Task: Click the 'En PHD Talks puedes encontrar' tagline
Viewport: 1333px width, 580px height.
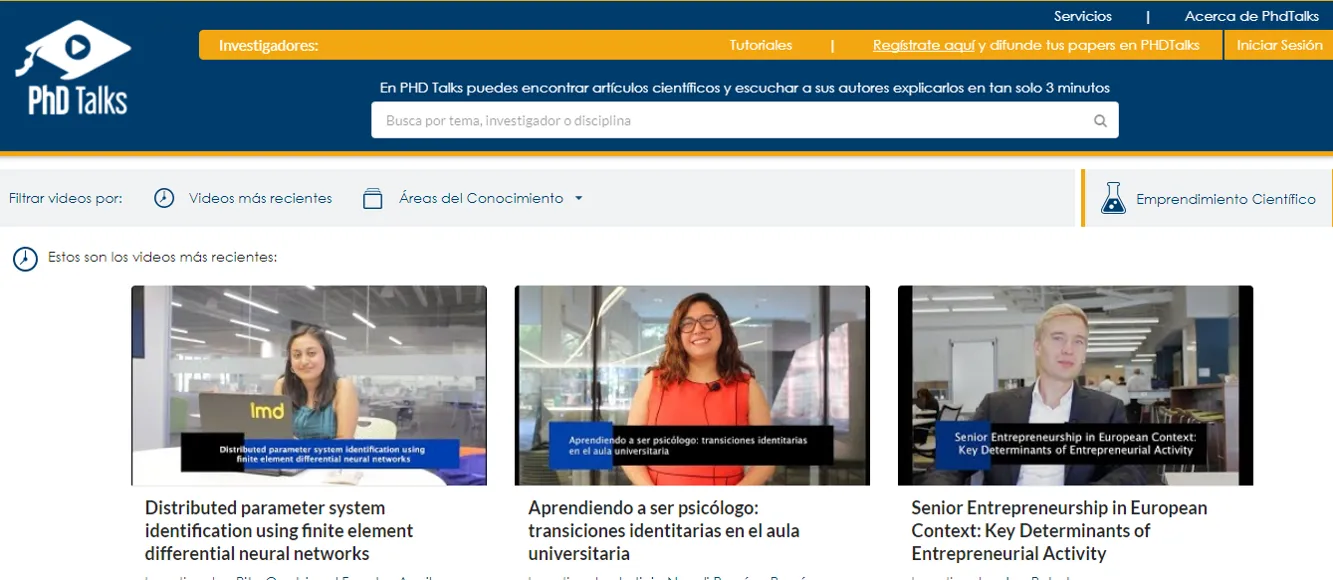Action: [744, 88]
